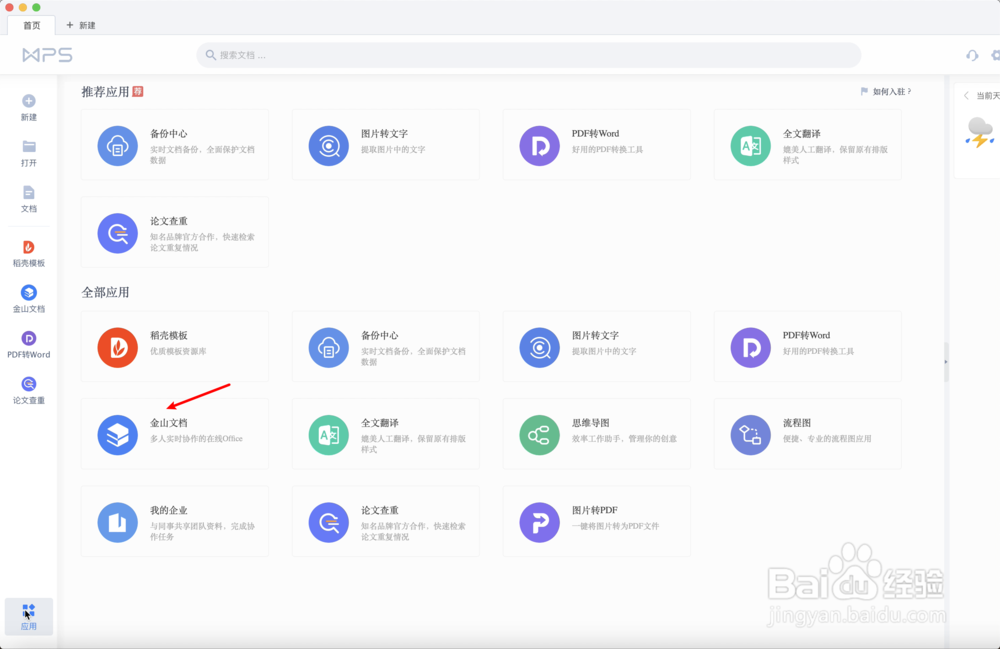Click PDF转Word icon under 推荐应用
This screenshot has width=1000, height=649.
pos(540,146)
